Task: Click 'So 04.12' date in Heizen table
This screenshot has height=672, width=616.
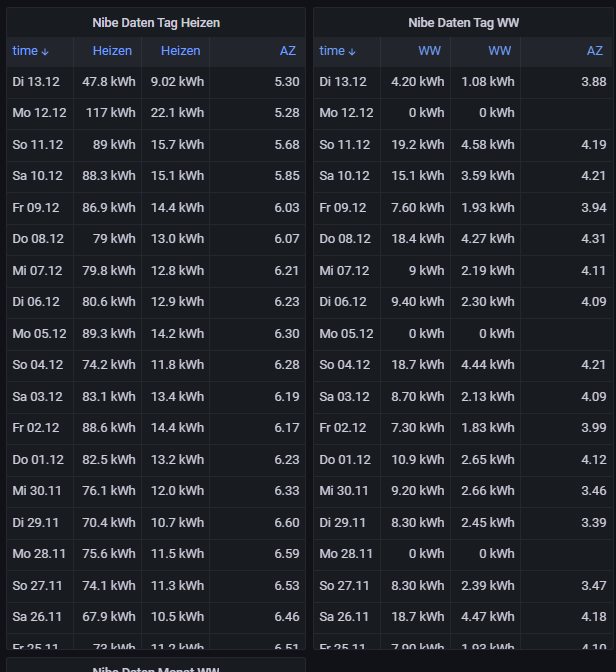Action: [x=38, y=365]
